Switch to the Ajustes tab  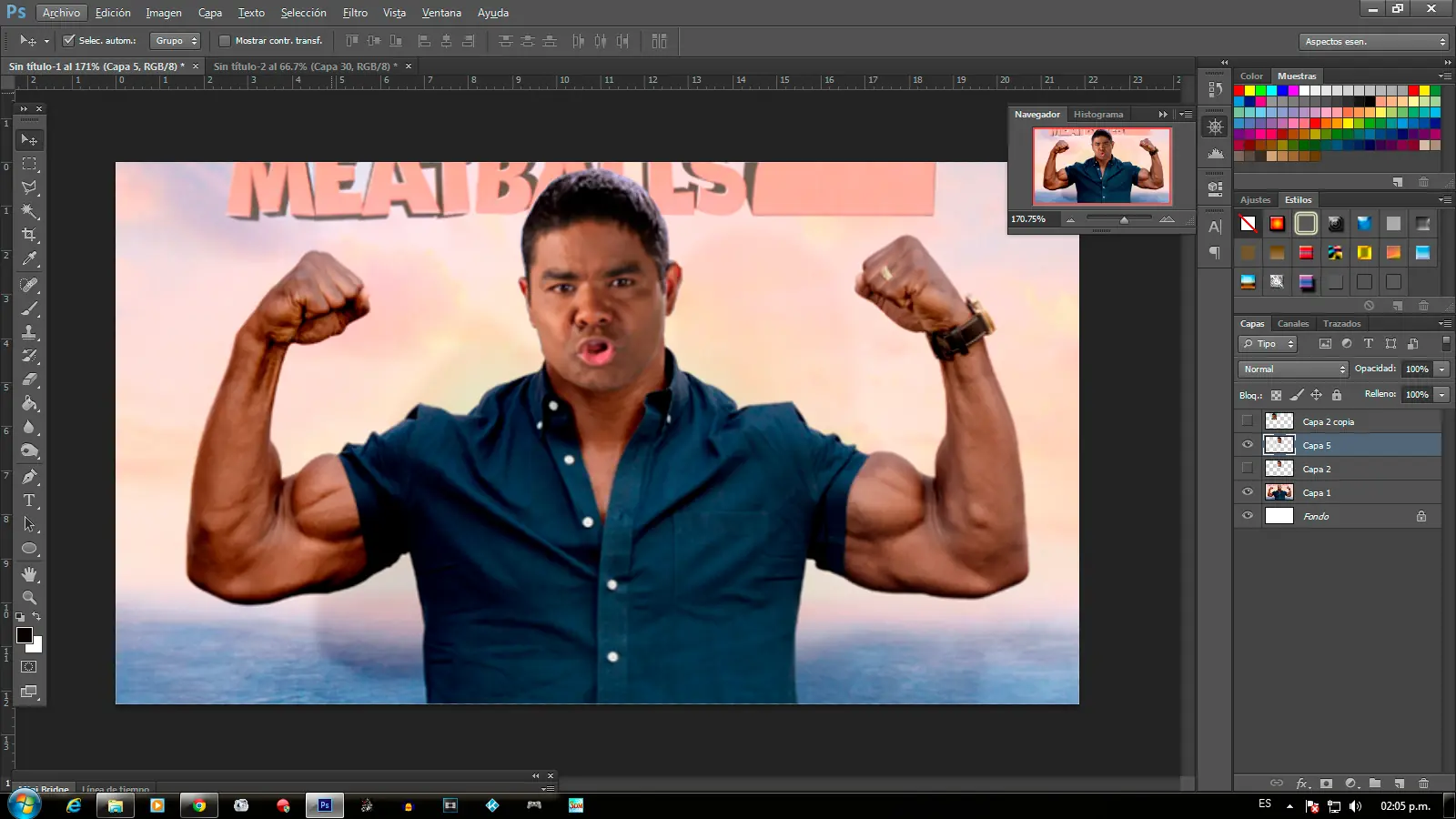(1255, 200)
